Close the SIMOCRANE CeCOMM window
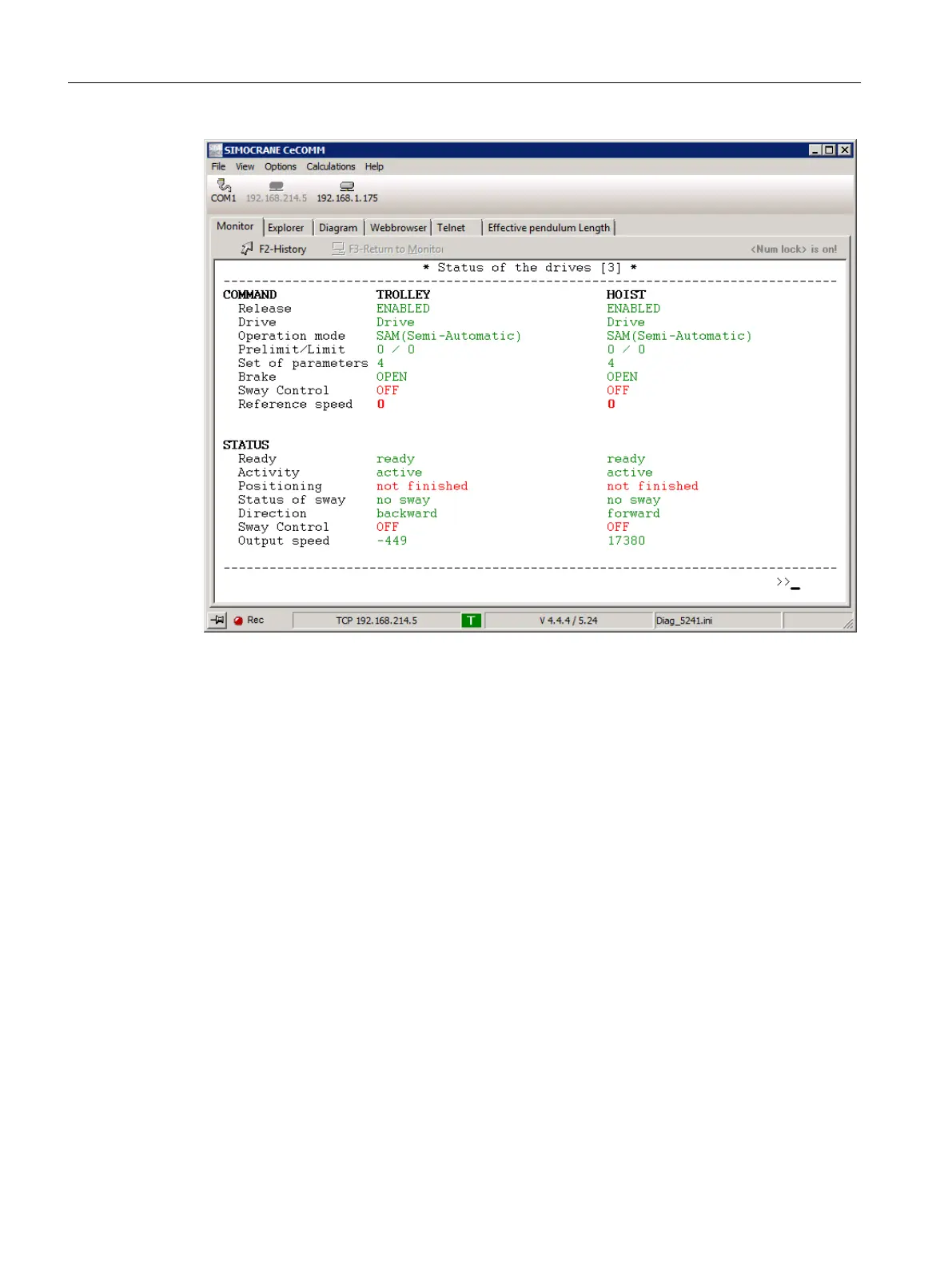This screenshot has width=952, height=1269. [x=845, y=150]
